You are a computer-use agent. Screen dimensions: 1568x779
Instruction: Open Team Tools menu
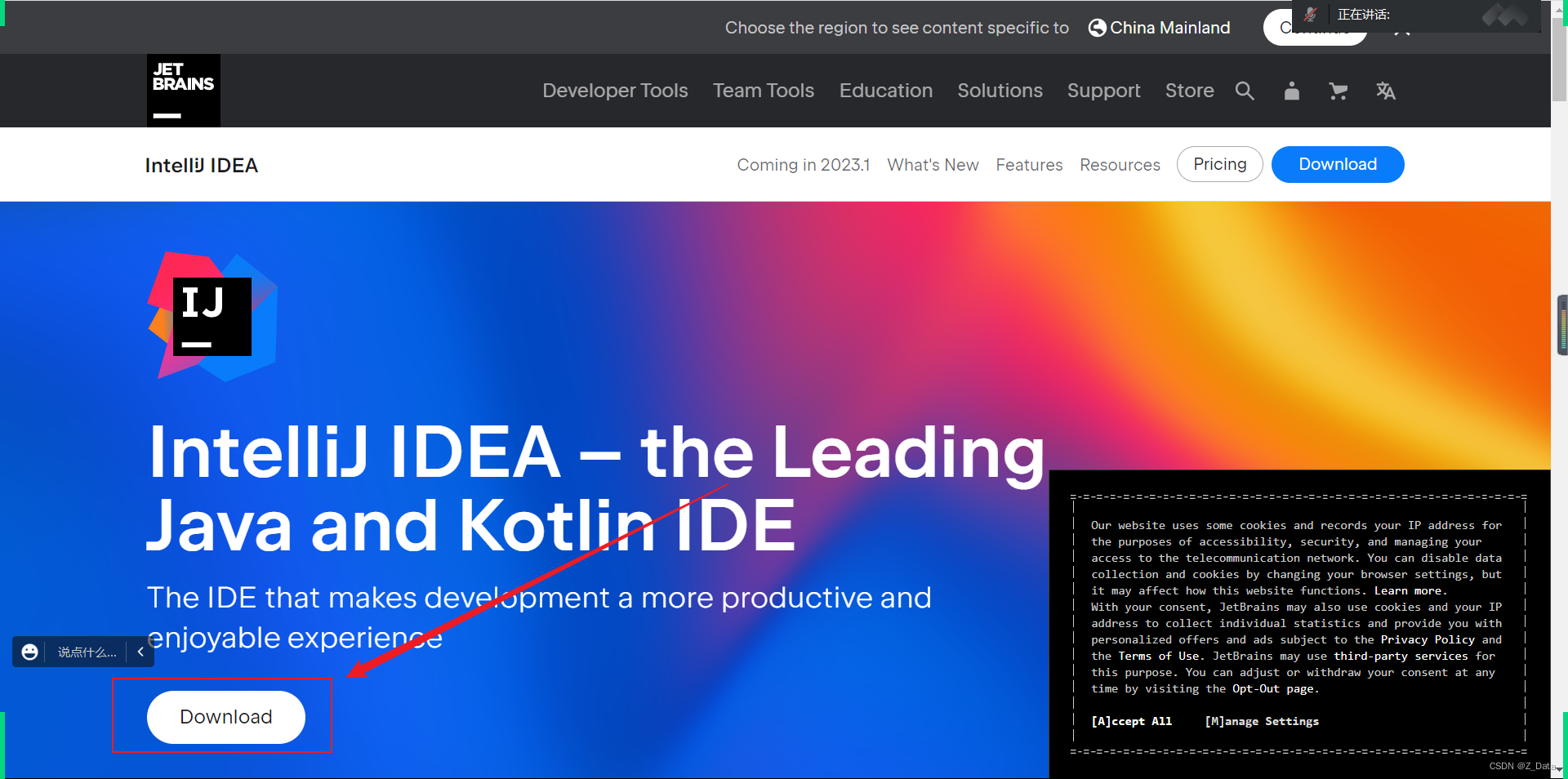pyautogui.click(x=764, y=91)
